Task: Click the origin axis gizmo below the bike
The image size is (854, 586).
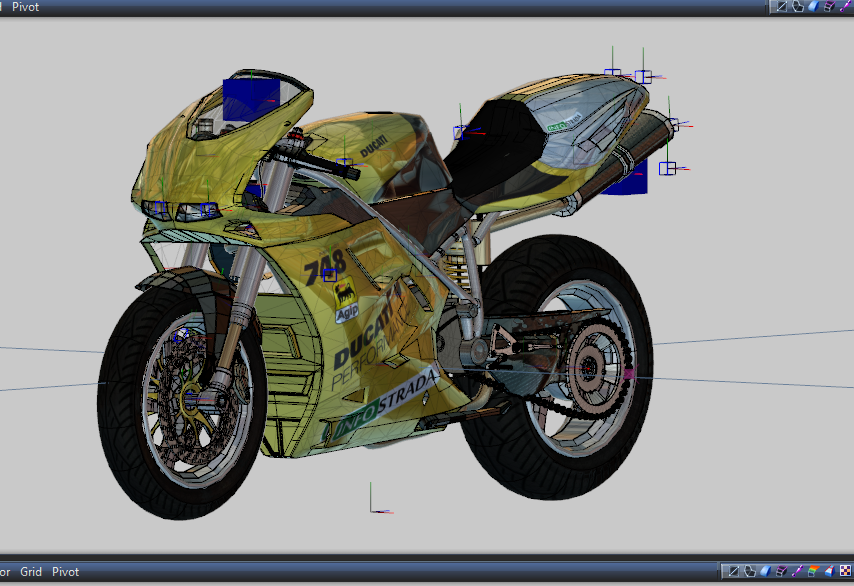Action: (x=380, y=498)
